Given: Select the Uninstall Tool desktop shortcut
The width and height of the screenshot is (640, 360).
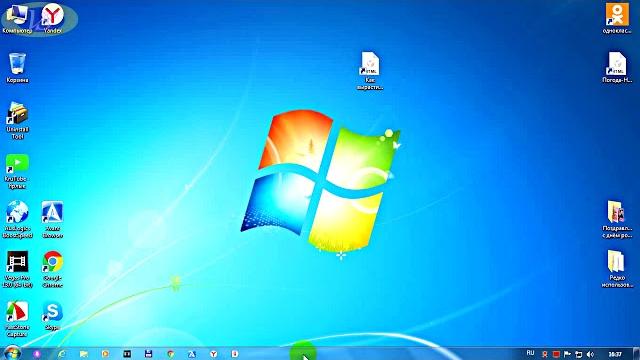Looking at the screenshot, I should coord(17,121).
